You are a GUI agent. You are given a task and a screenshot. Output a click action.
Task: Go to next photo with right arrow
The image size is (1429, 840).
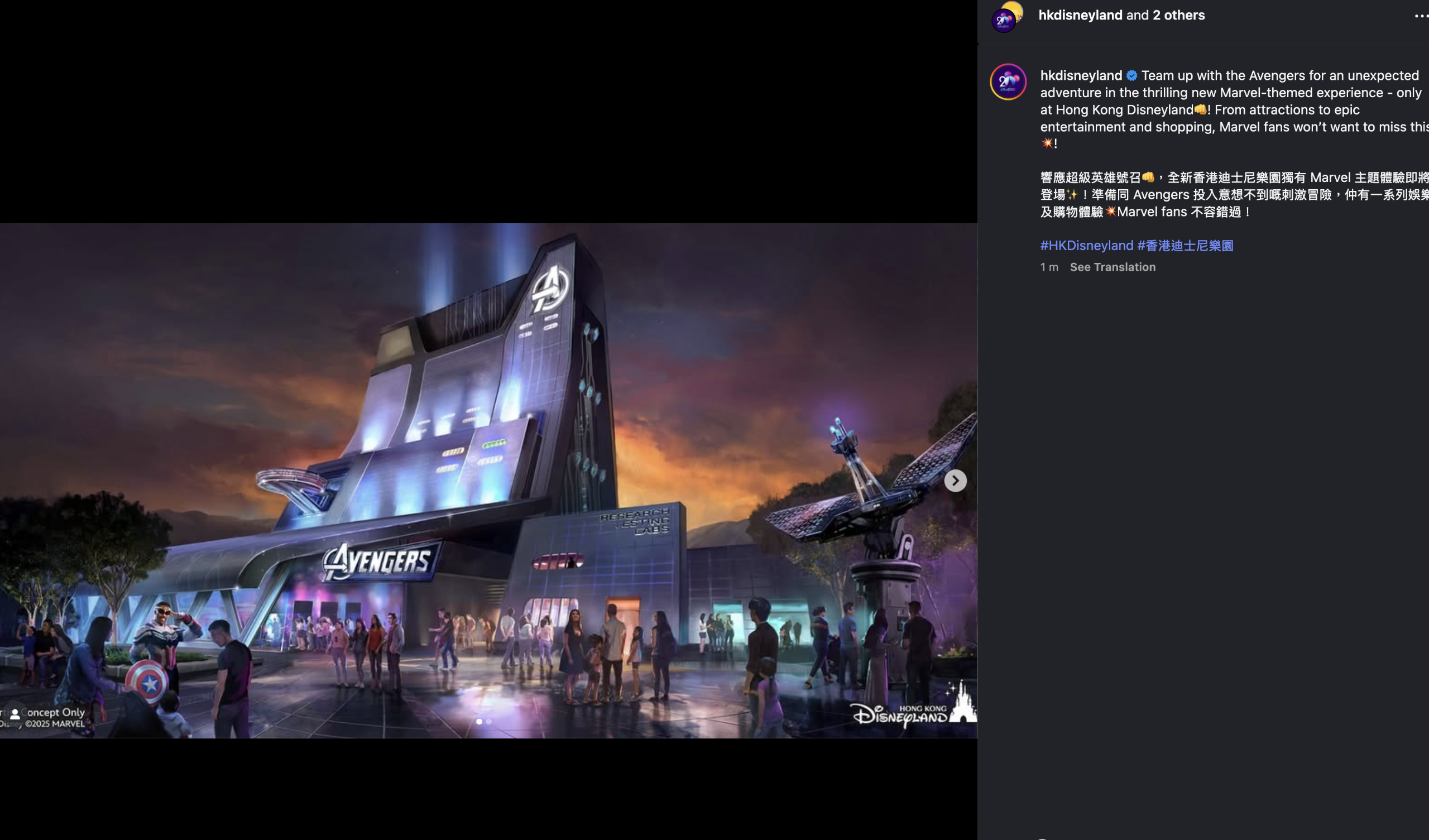click(x=955, y=481)
